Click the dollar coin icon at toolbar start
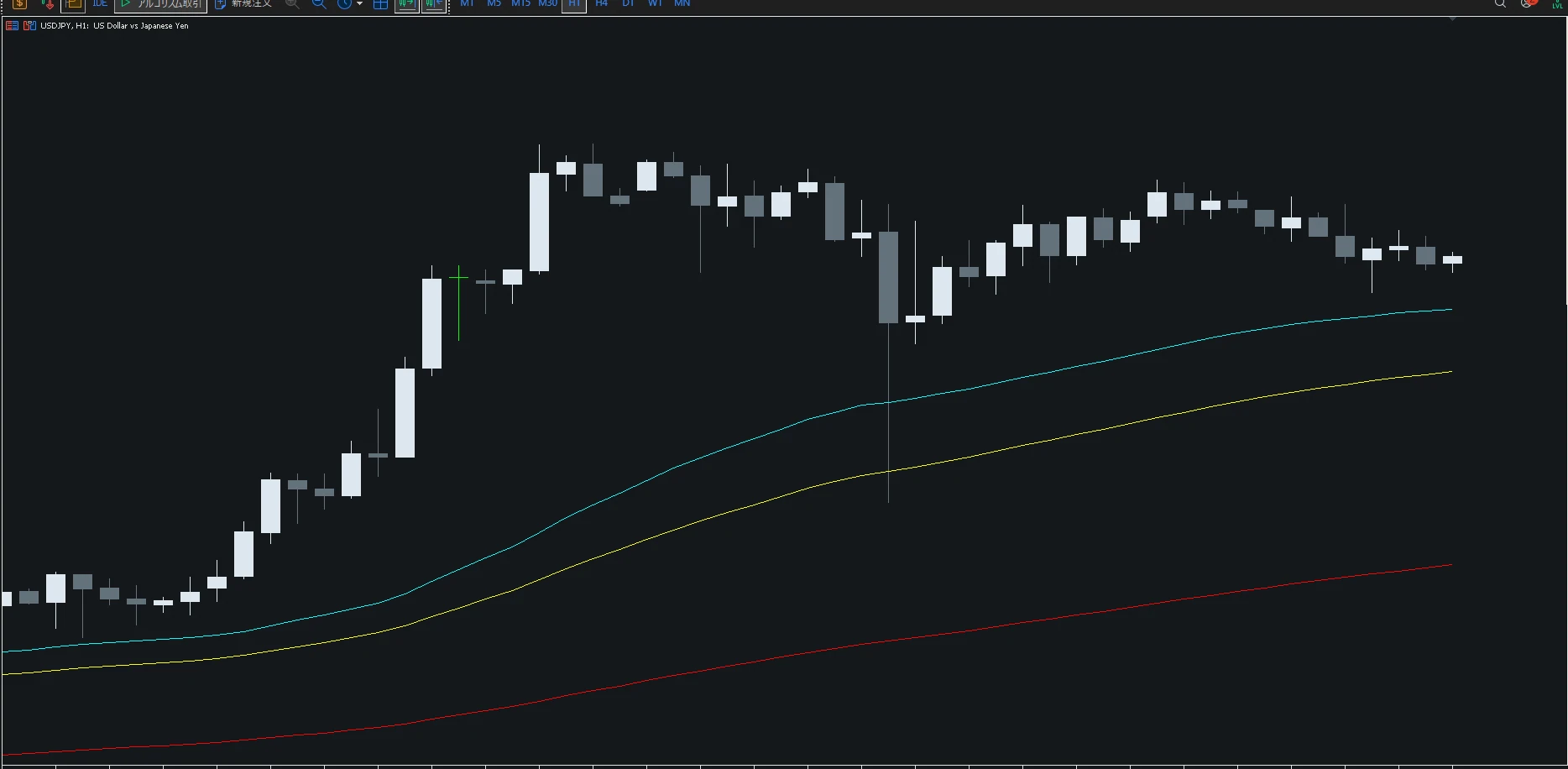 19,4
